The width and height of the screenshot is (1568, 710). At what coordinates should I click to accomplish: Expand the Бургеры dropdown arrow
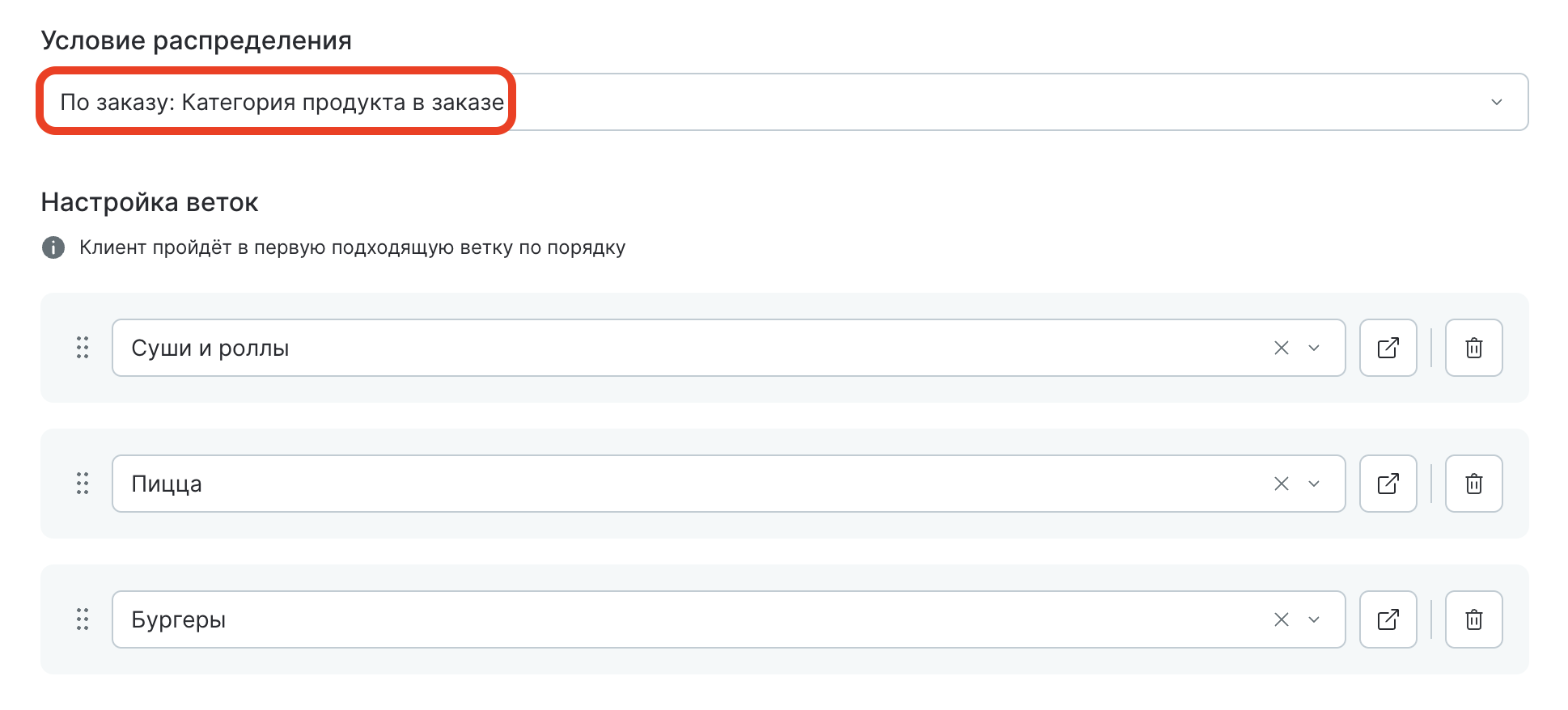pos(1314,619)
